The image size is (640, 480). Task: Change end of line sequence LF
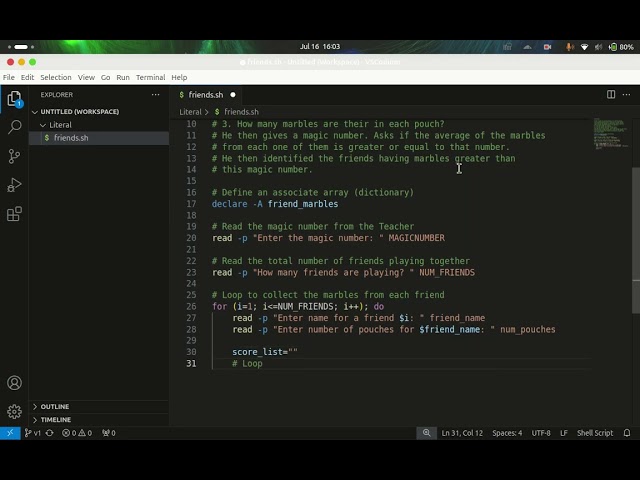[564, 433]
